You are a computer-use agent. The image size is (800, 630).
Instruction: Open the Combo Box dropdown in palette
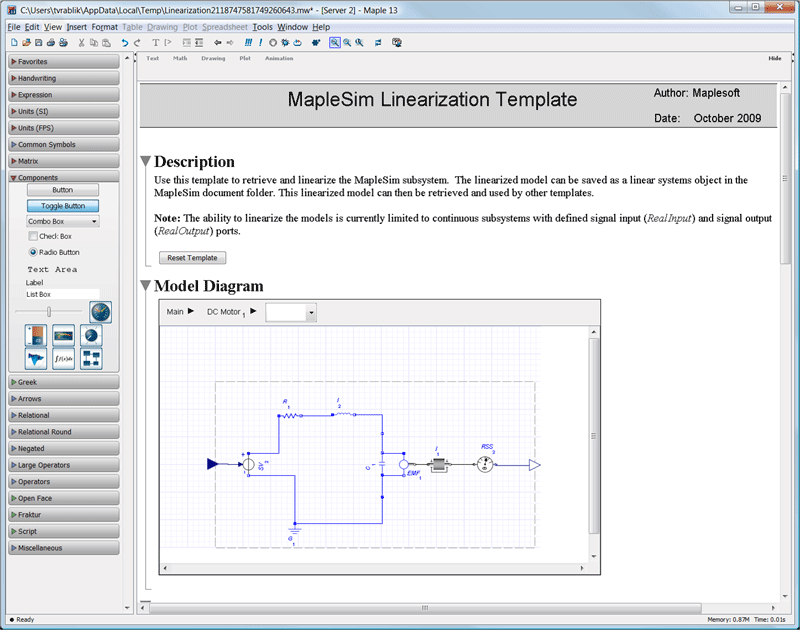click(94, 221)
